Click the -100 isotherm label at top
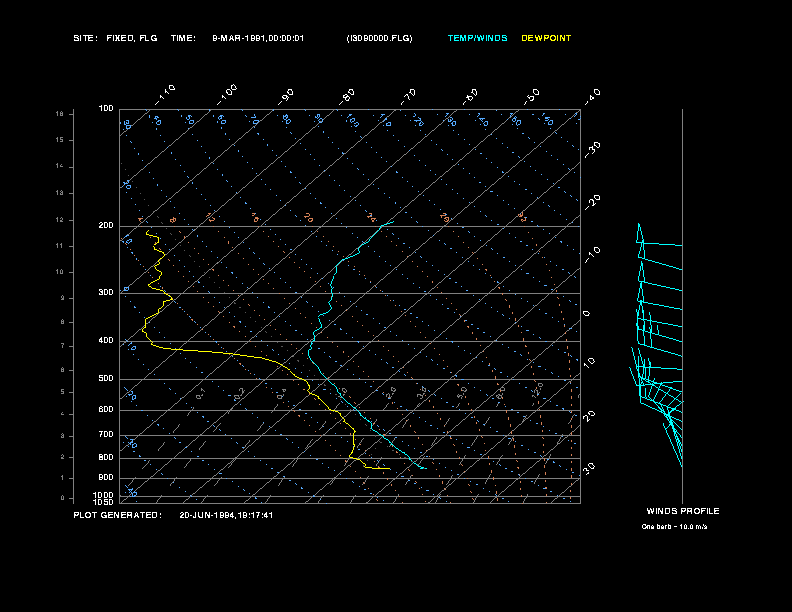The image size is (792, 612). pos(227,95)
